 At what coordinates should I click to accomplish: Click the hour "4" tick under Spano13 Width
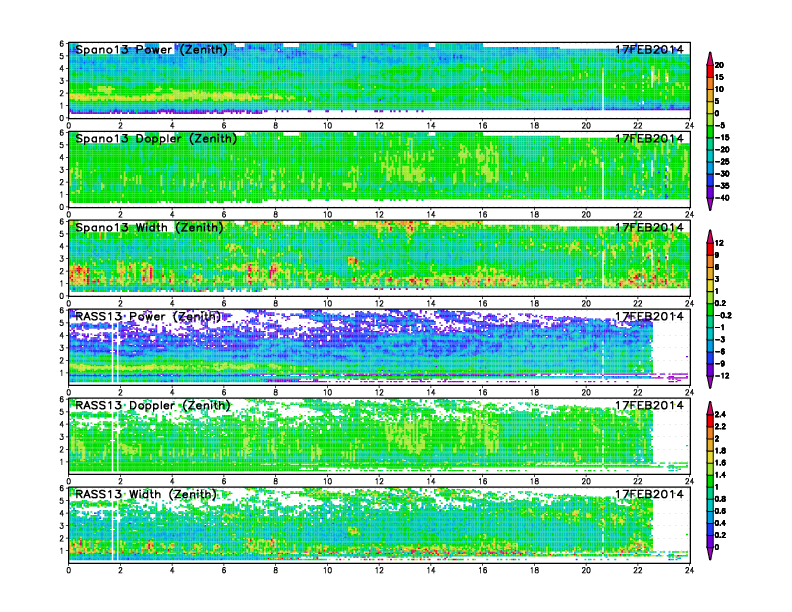172,303
